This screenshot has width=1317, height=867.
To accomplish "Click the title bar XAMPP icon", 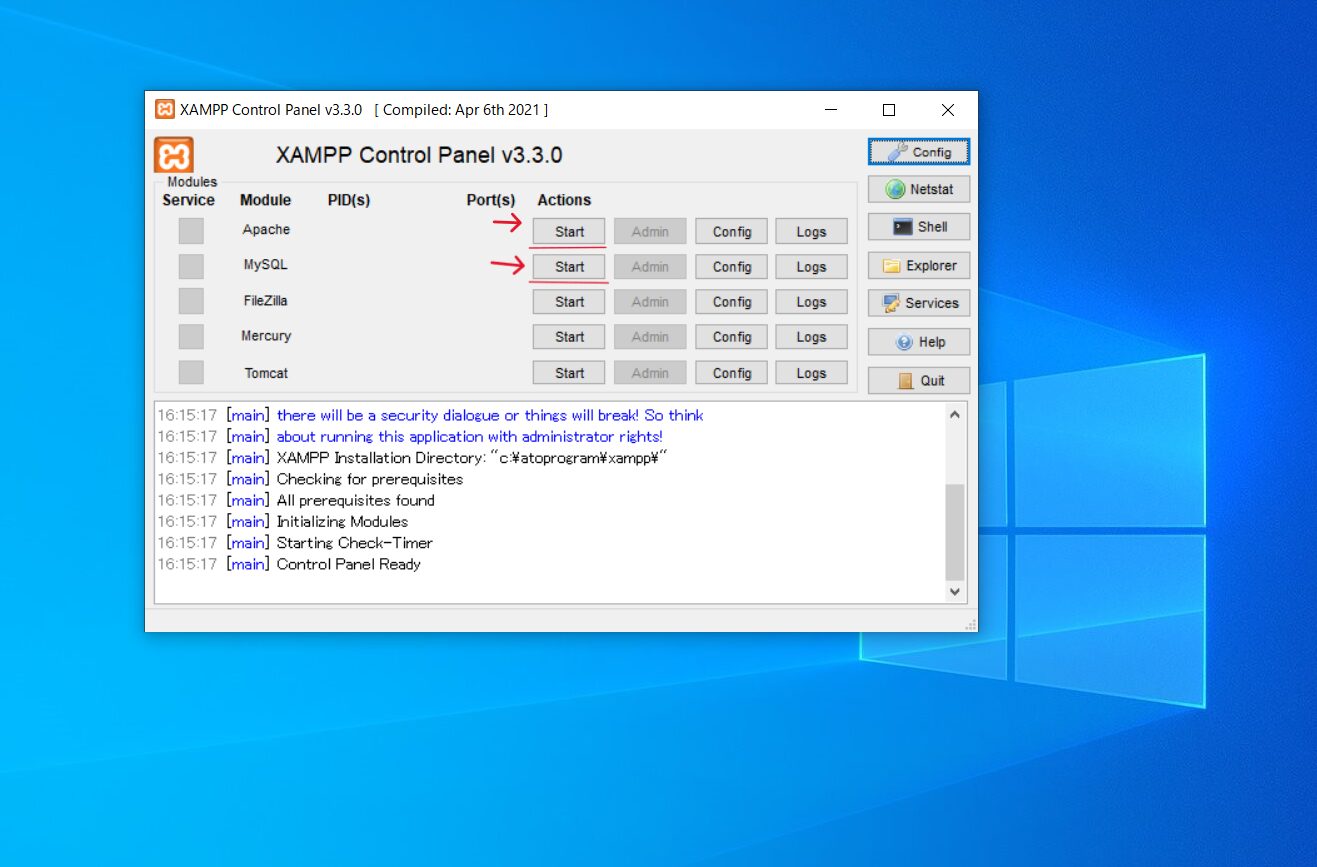I will (x=165, y=110).
